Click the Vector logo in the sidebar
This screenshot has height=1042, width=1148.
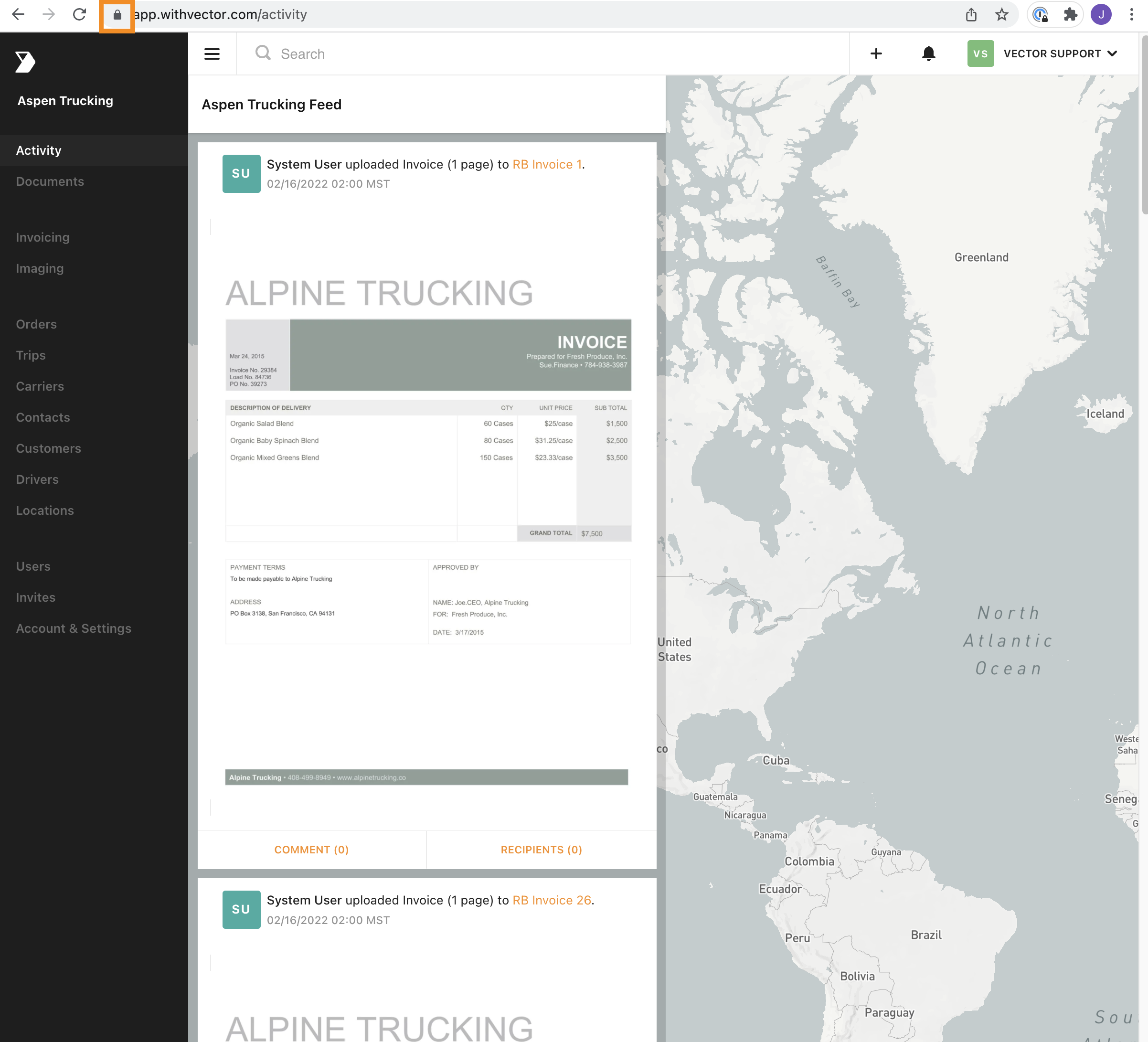point(25,62)
